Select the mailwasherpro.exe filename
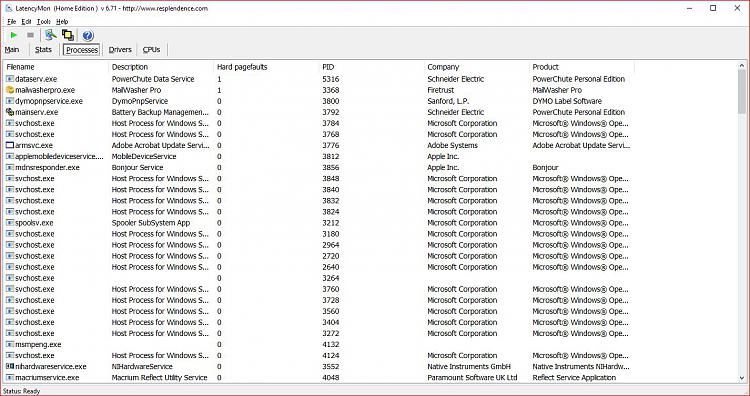This screenshot has height=396, width=750. pyautogui.click(x=45, y=90)
